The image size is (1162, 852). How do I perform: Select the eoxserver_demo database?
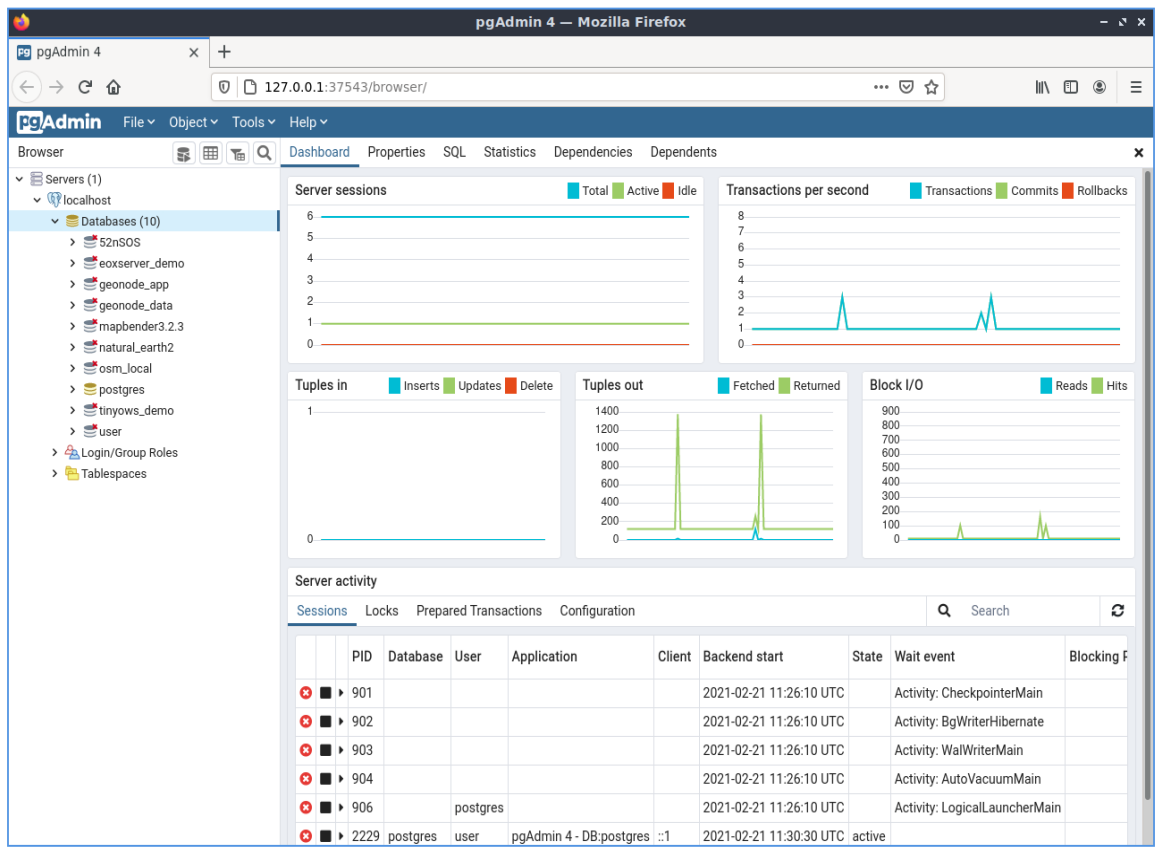point(142,264)
